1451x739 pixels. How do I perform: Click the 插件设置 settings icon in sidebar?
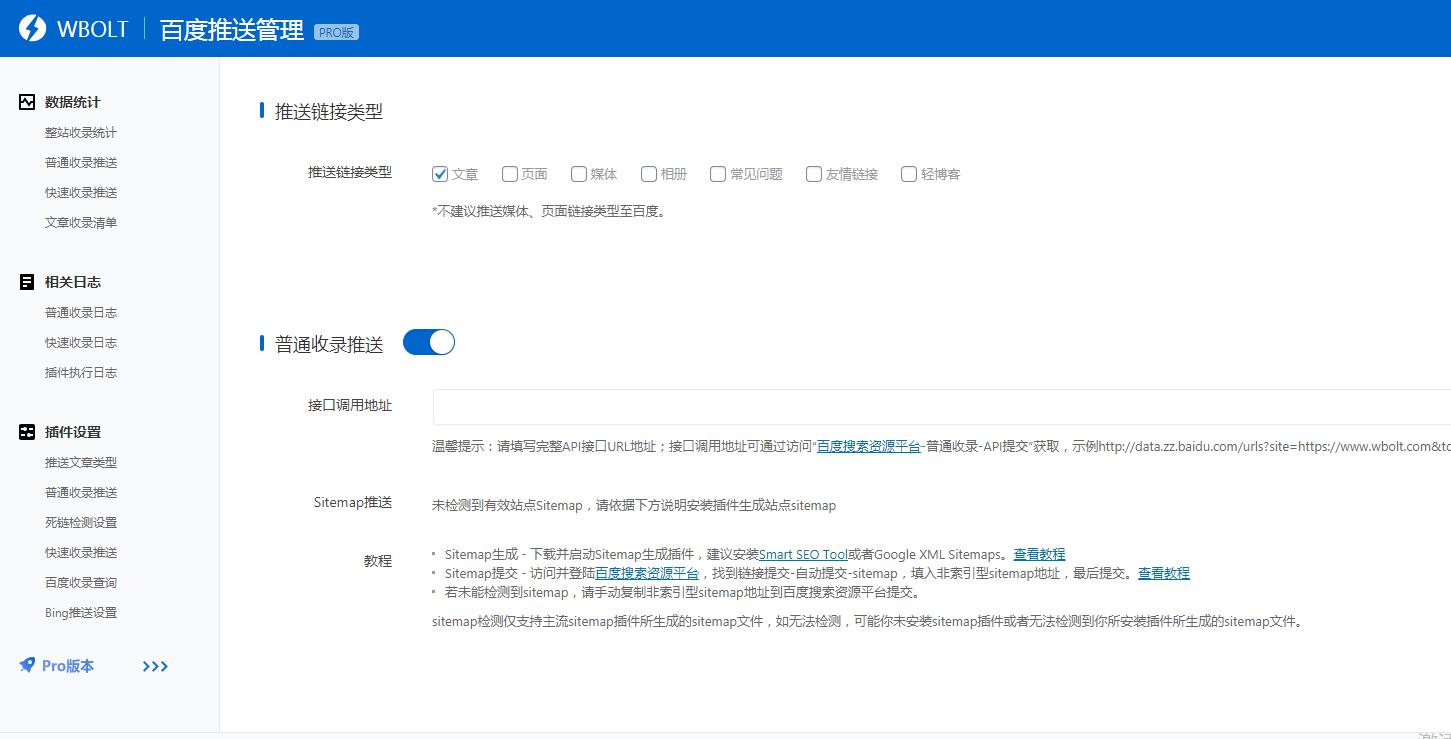[25, 431]
